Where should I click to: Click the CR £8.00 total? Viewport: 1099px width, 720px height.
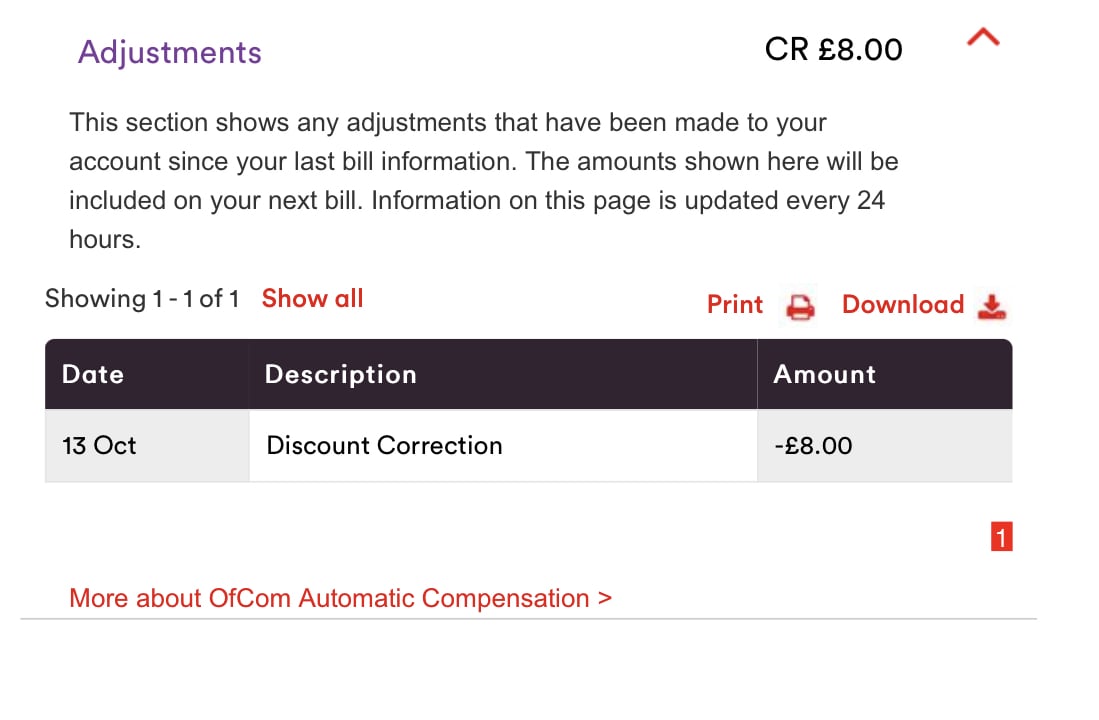833,50
